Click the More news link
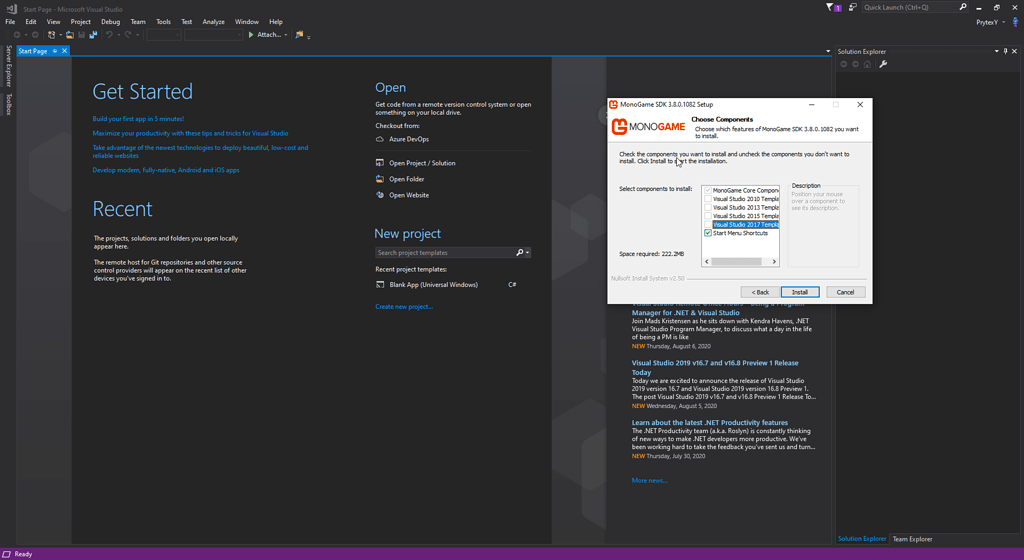 coord(649,480)
